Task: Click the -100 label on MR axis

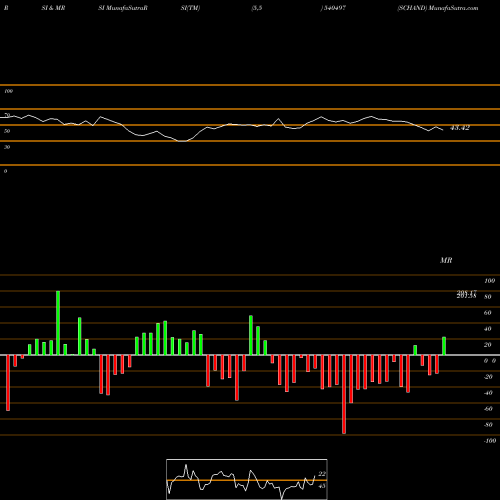Action: (x=489, y=441)
